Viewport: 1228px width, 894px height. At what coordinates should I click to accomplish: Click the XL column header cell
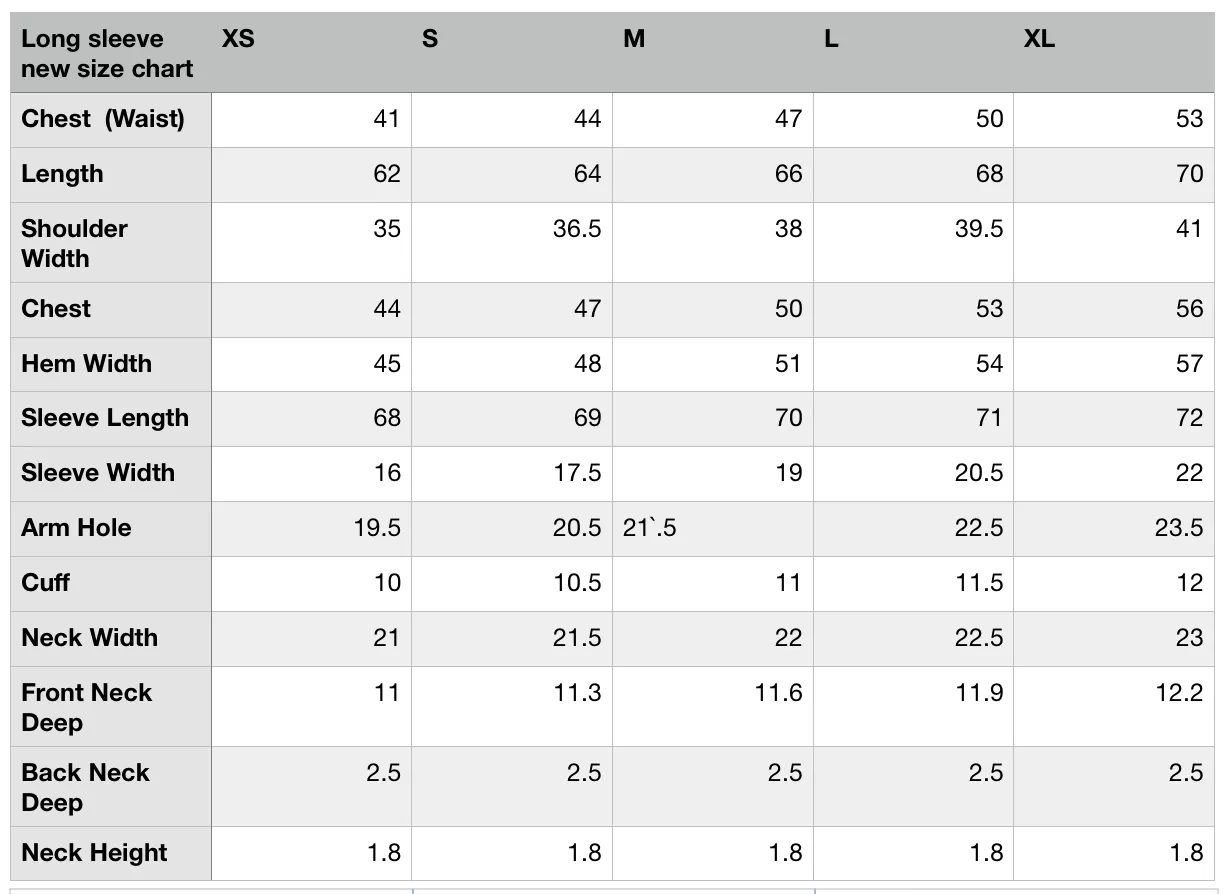pos(1114,53)
